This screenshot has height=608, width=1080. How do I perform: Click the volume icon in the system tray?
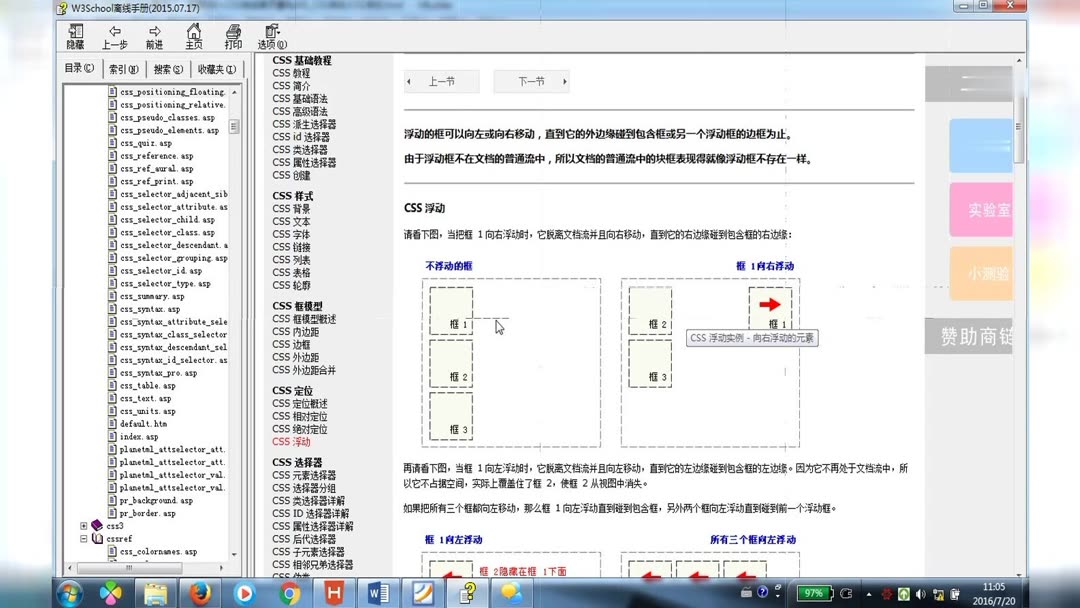919,594
